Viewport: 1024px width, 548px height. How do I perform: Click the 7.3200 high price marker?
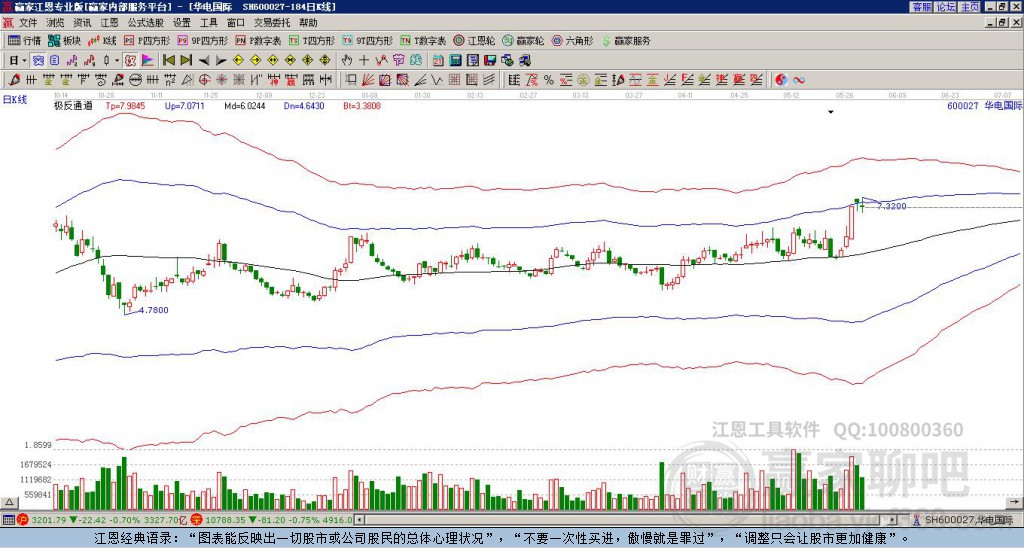click(891, 206)
